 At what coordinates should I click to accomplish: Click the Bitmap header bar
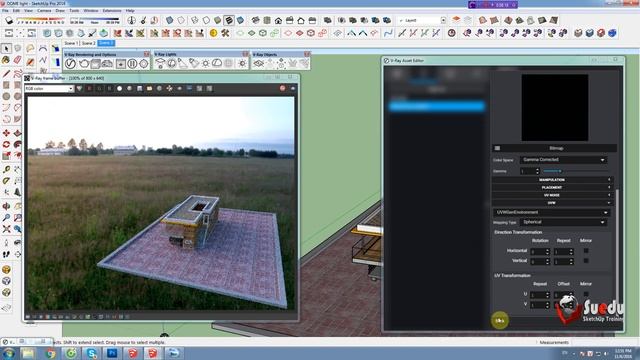coord(555,148)
